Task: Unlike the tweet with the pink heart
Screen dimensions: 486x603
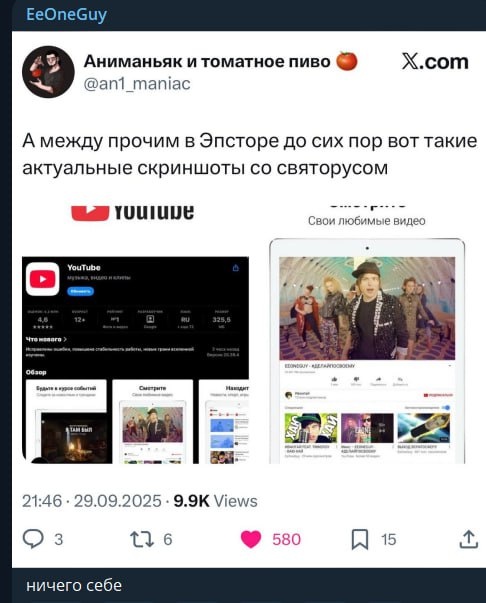Action: click(251, 539)
